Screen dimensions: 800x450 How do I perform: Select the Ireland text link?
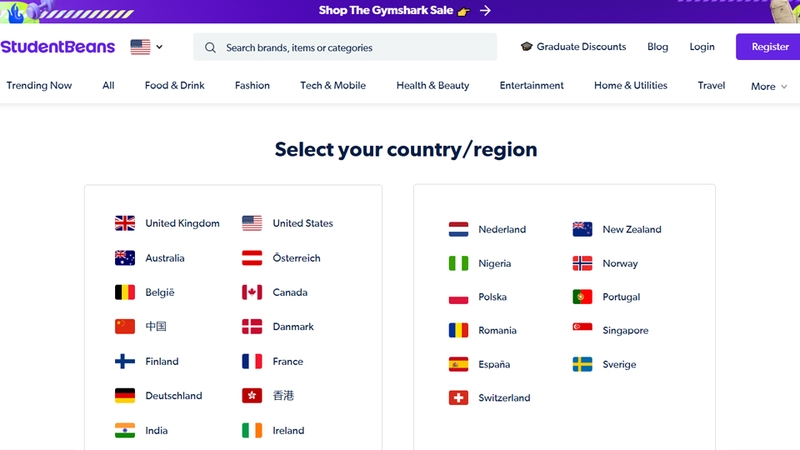coord(288,430)
